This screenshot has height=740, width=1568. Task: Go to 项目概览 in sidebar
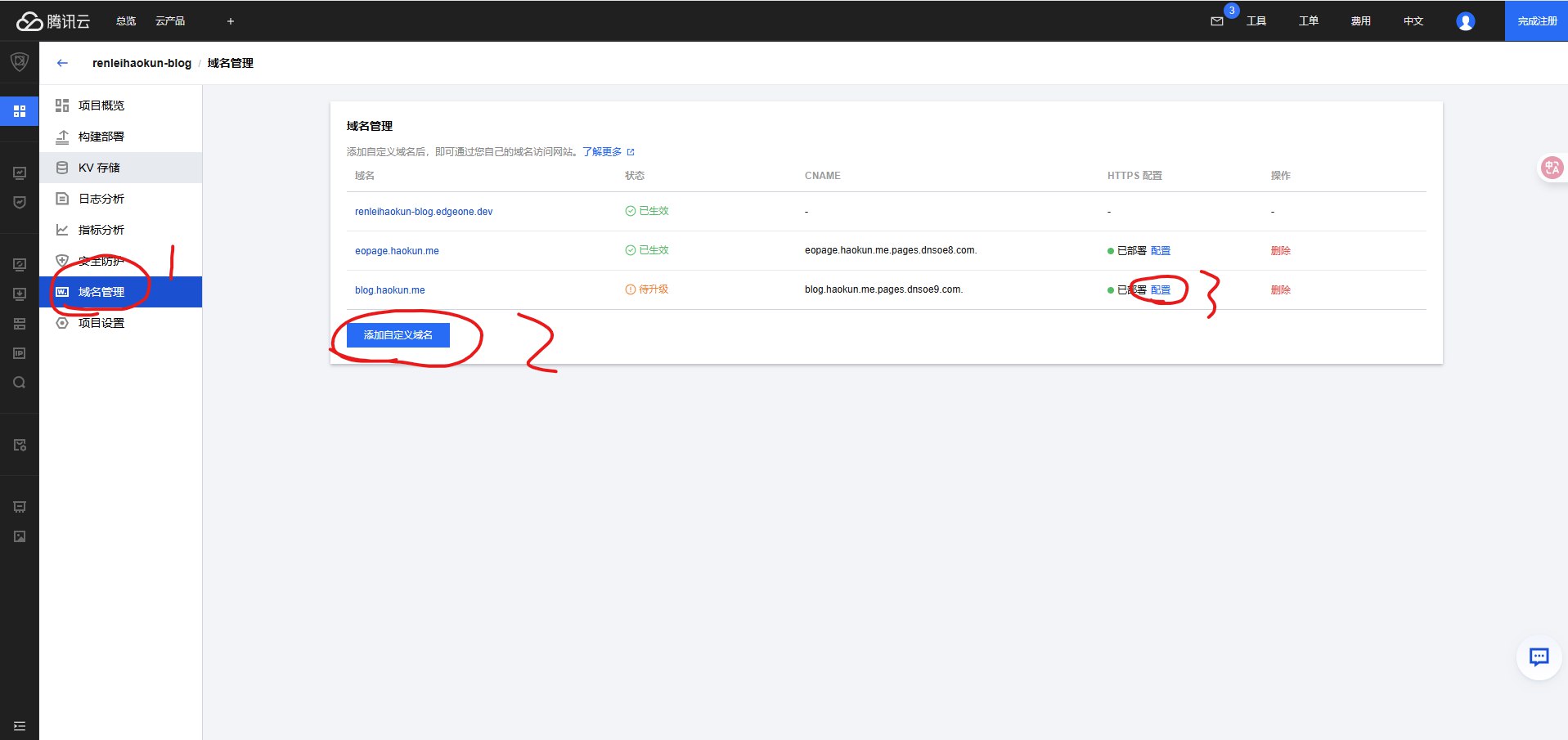101,105
